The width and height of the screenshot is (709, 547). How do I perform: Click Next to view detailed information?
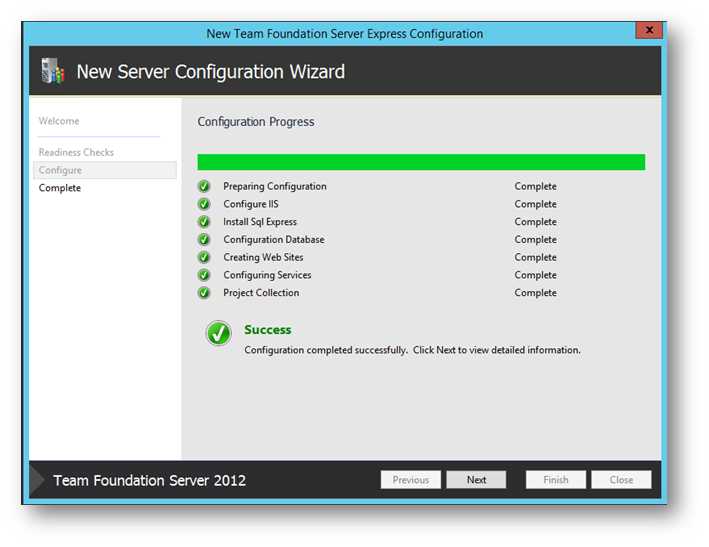click(476, 480)
